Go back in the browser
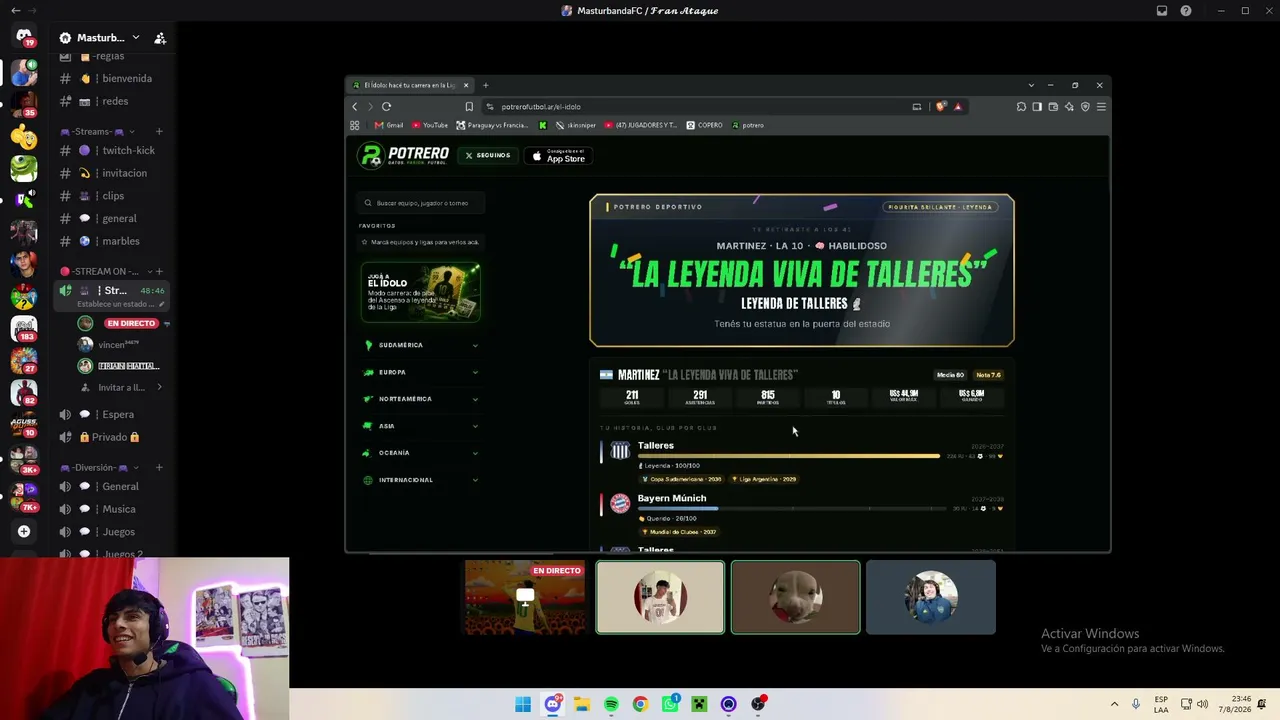This screenshot has width=1280, height=720. [x=354, y=106]
